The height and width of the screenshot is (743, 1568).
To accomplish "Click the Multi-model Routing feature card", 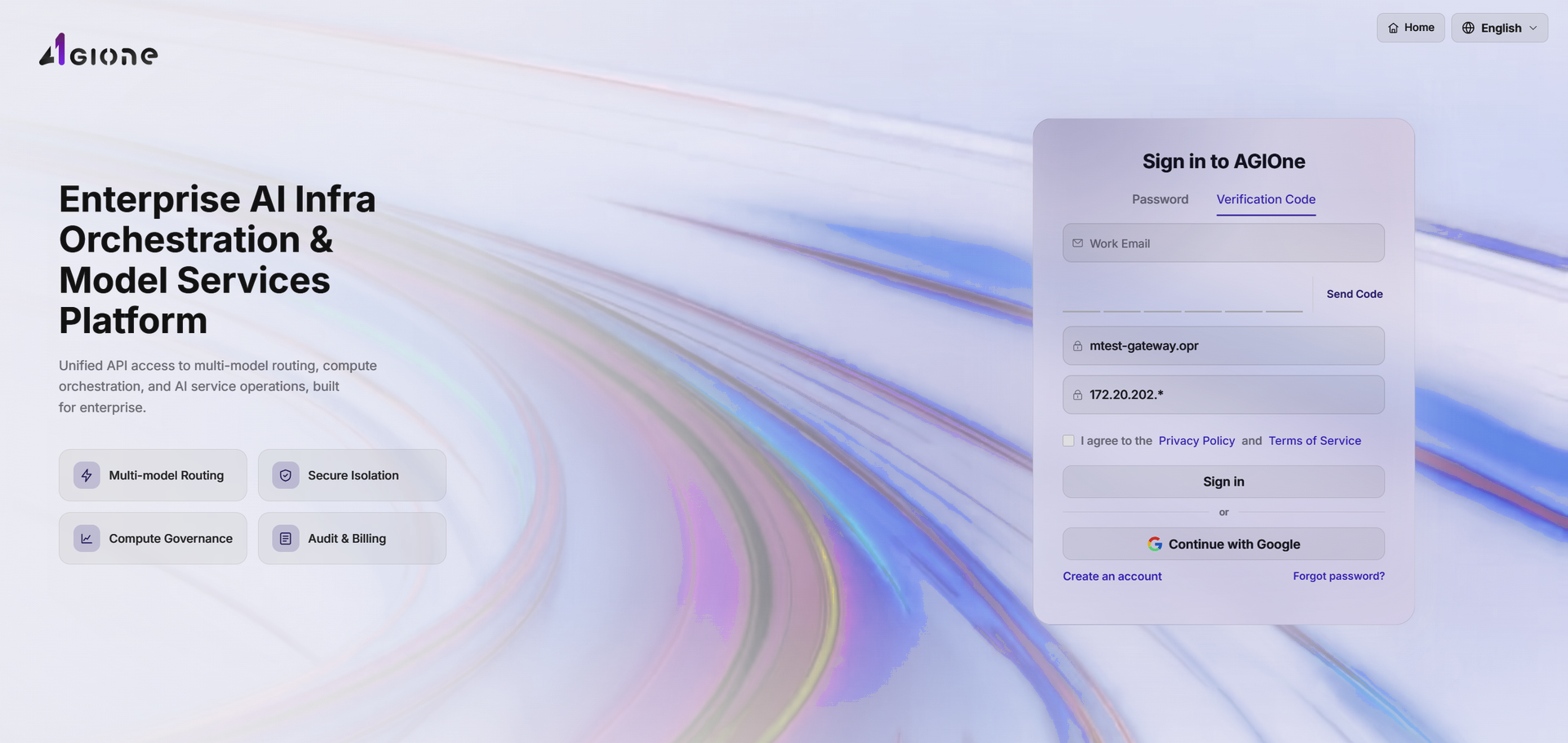I will (153, 475).
